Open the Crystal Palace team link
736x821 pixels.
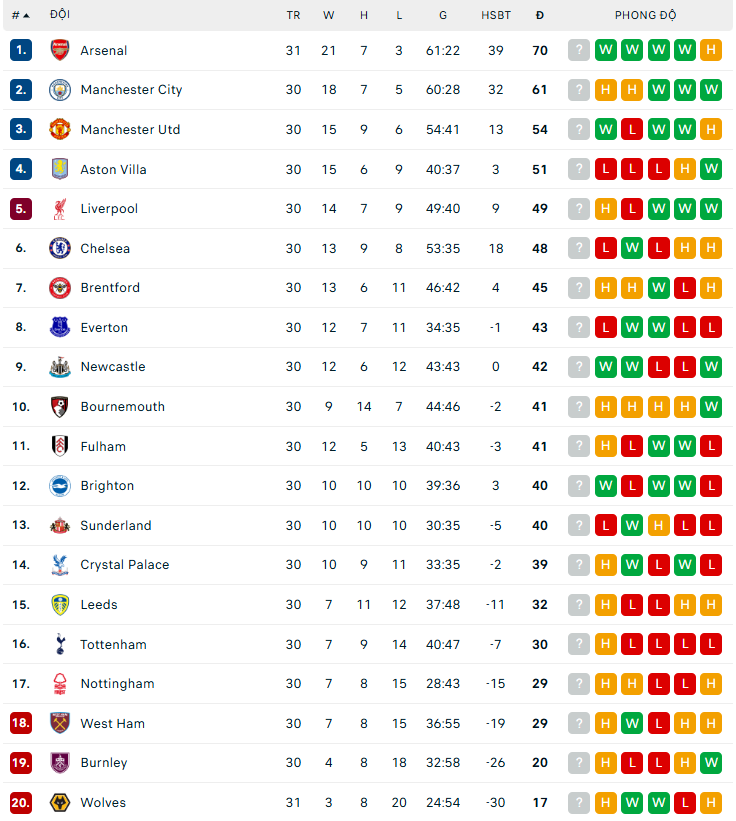click(125, 565)
